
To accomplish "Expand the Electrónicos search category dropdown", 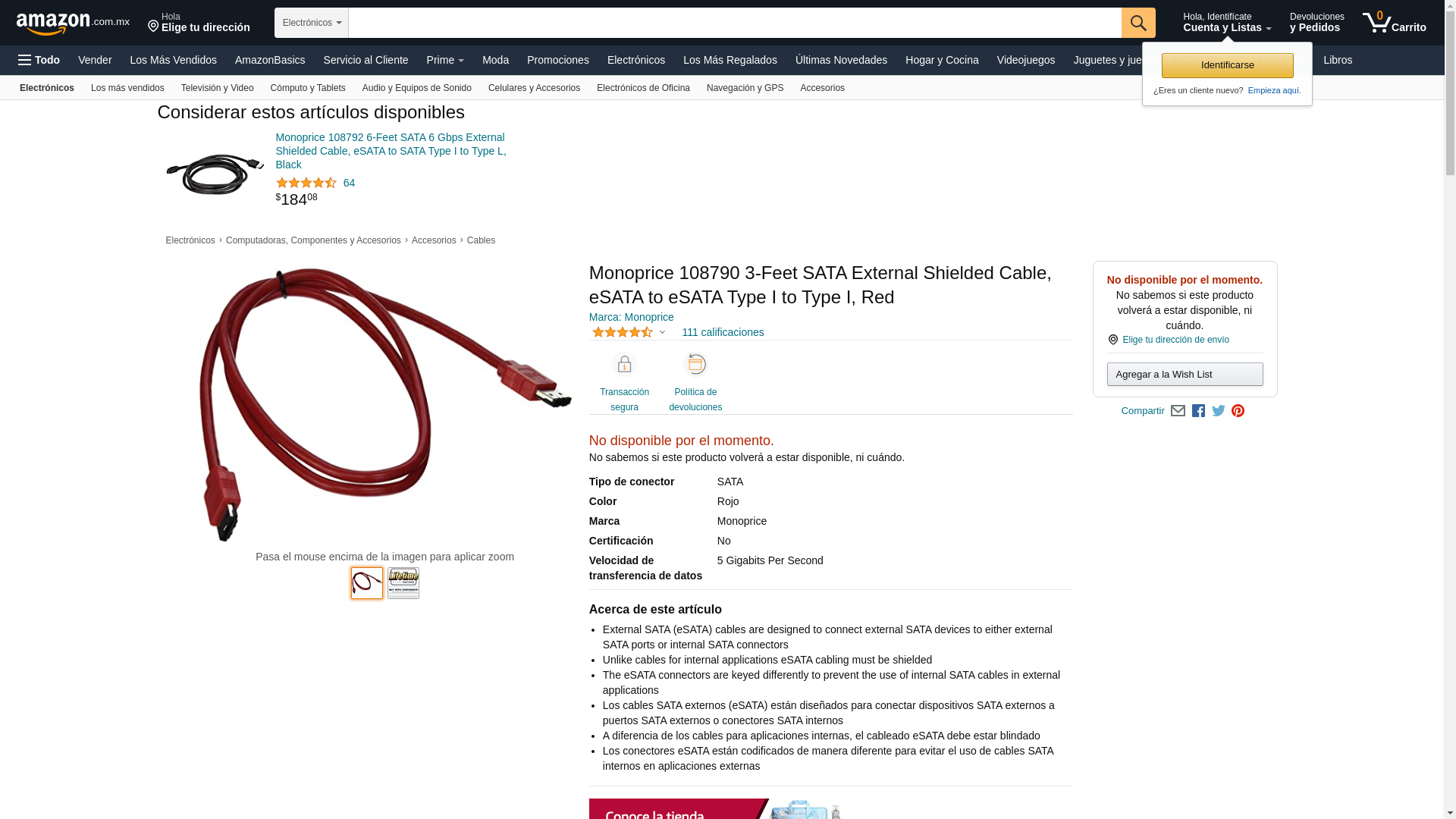I will click(x=312, y=23).
